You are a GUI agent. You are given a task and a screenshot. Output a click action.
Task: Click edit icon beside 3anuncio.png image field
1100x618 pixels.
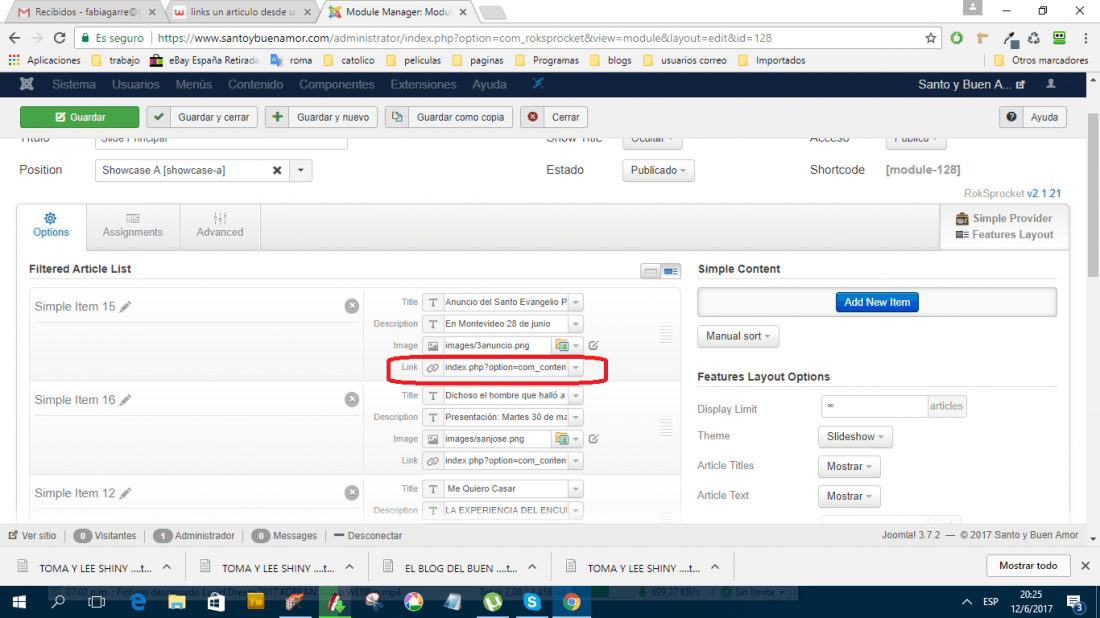pyautogui.click(x=593, y=345)
